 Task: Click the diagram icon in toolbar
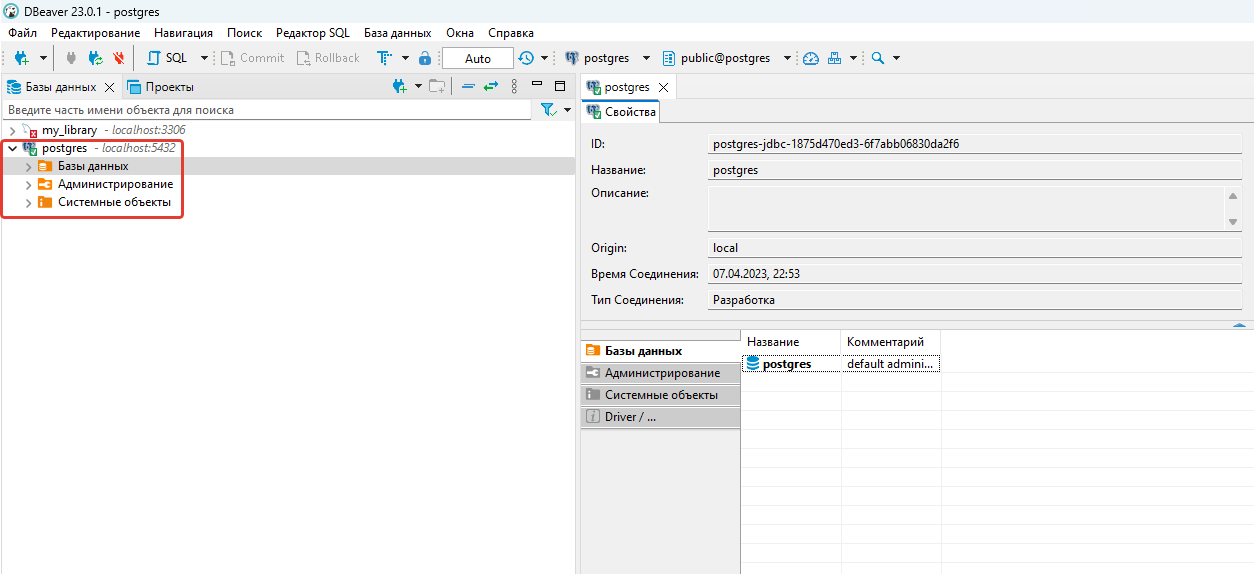[x=834, y=58]
